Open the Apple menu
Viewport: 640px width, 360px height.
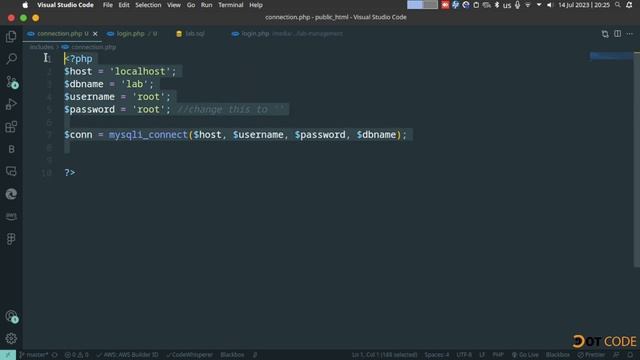pyautogui.click(x=25, y=5)
